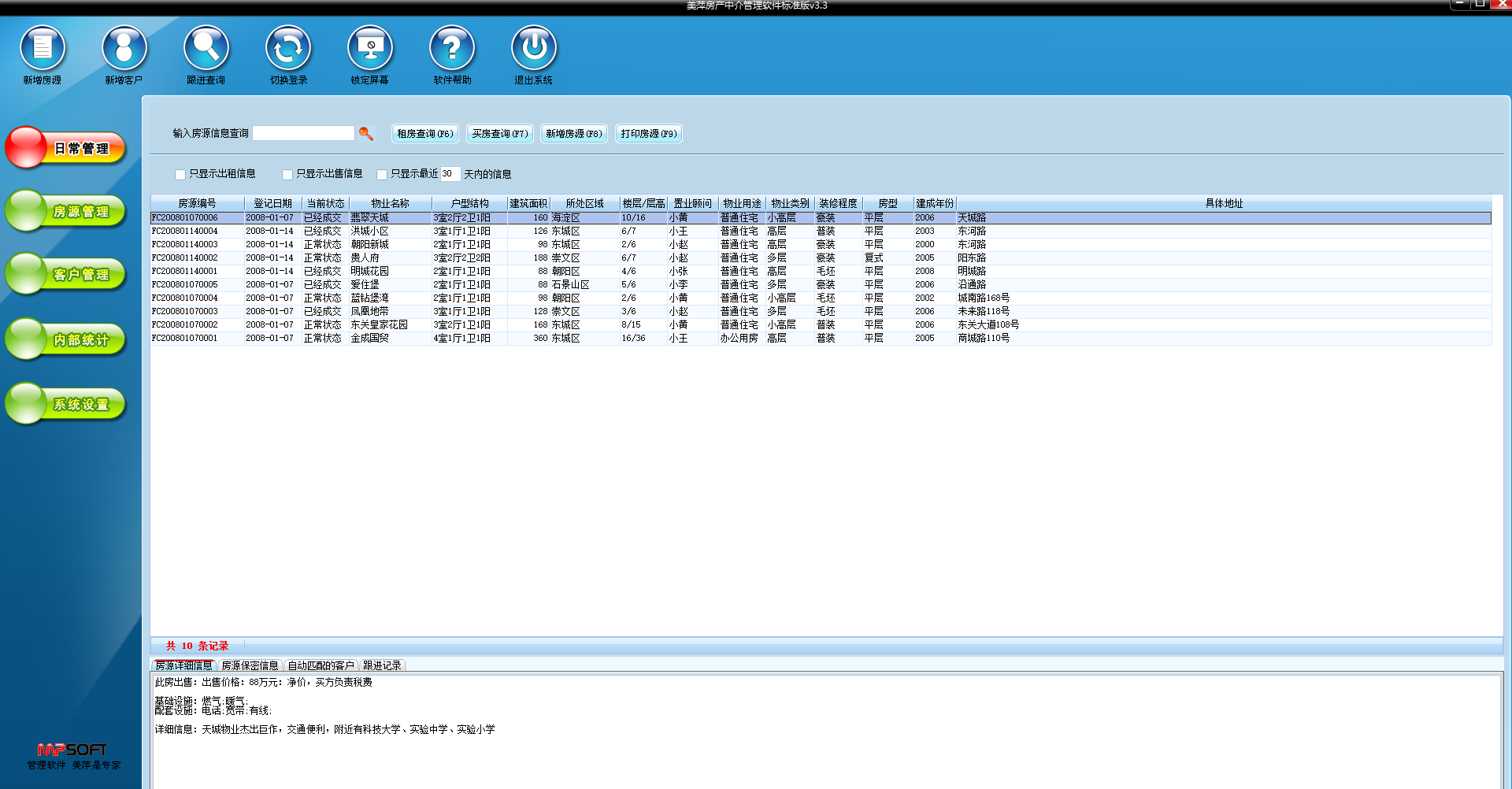Open the 系统设置 sidebar section
This screenshot has height=789, width=1512.
[x=66, y=404]
